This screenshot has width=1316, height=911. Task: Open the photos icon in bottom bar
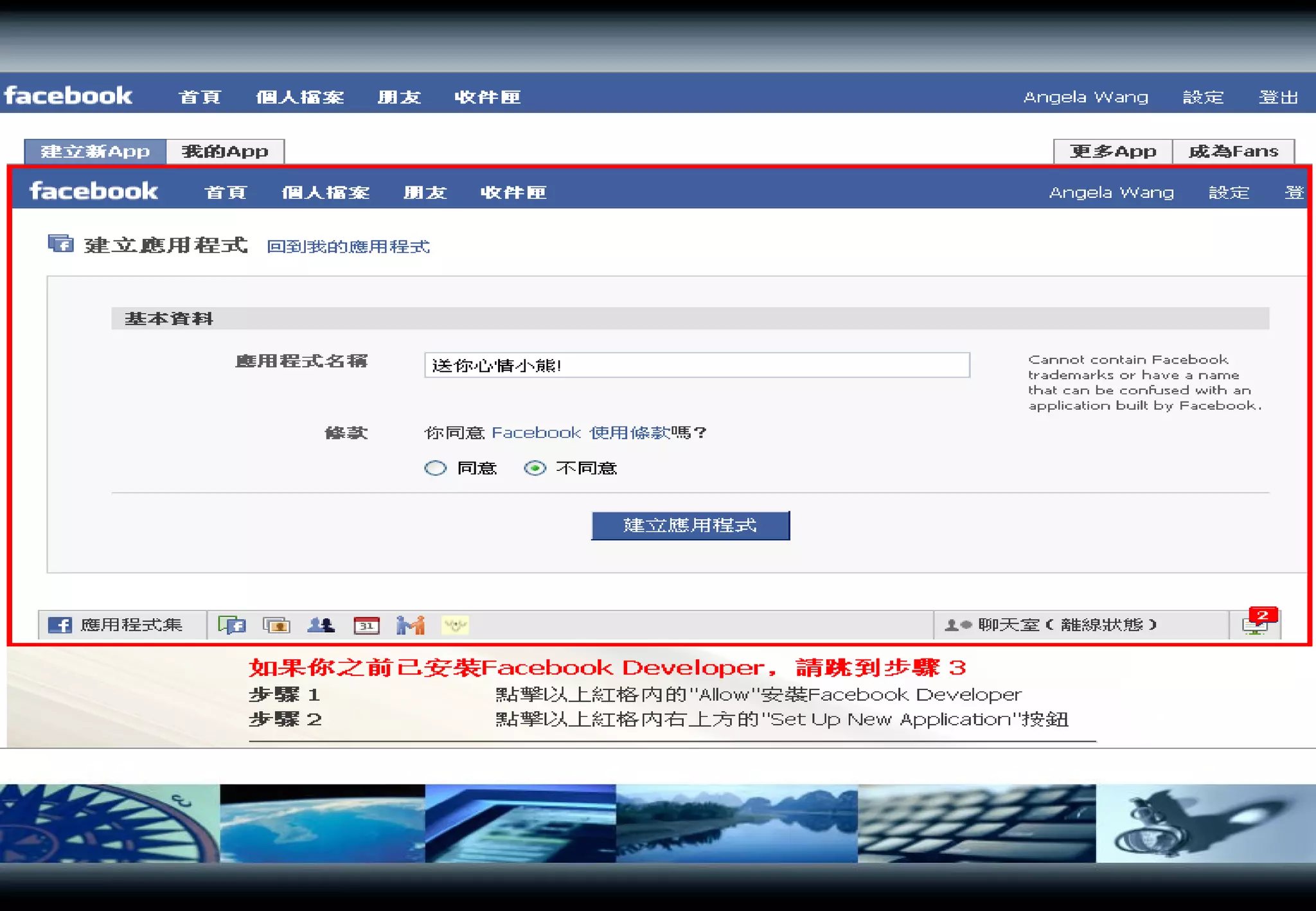click(277, 624)
